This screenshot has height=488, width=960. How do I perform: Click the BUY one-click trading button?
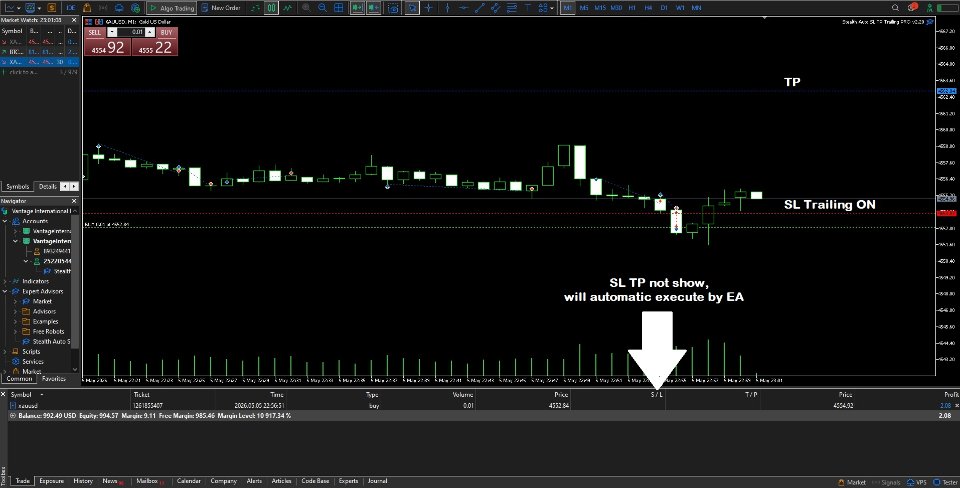[167, 32]
